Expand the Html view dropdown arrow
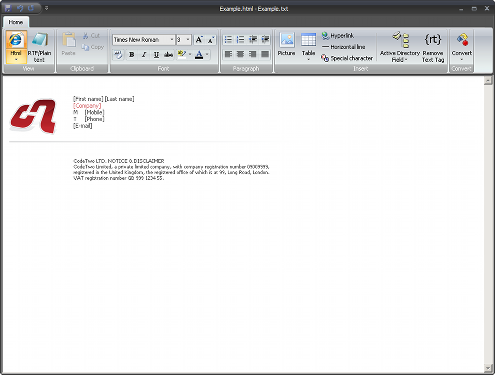This screenshot has height=375, width=495. 16,60
